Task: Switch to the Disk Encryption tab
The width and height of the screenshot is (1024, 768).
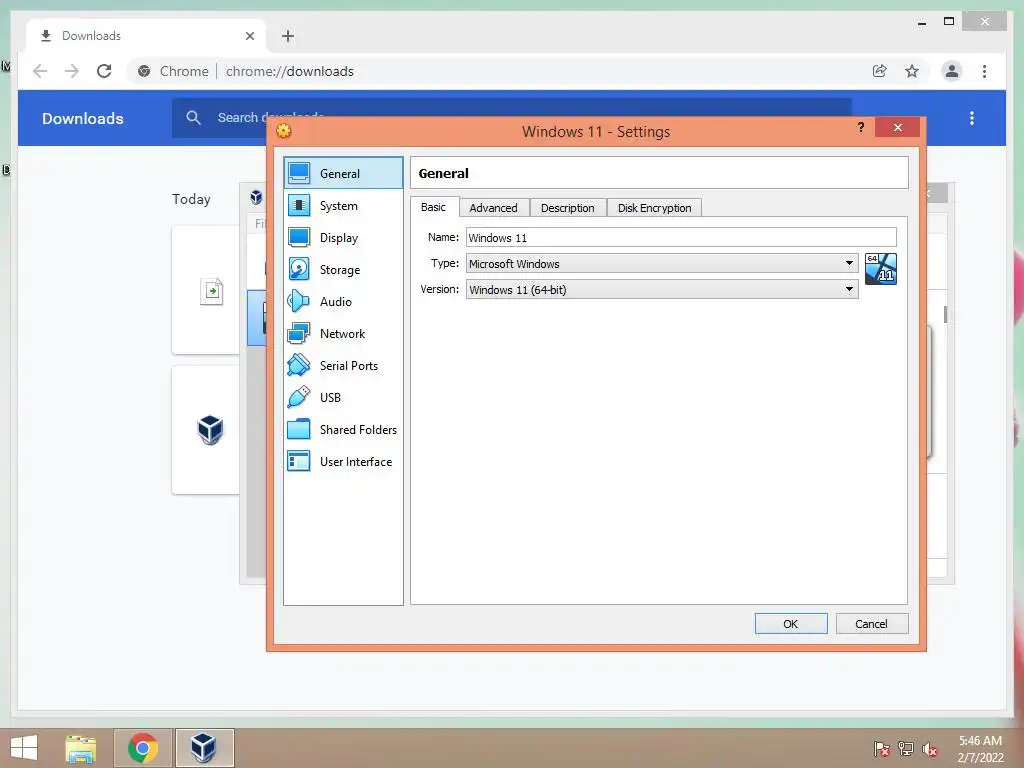Action: tap(654, 208)
